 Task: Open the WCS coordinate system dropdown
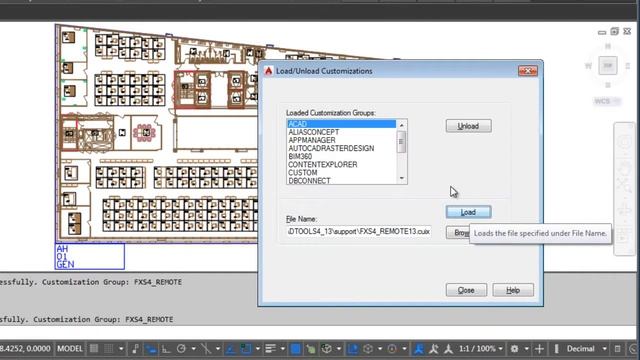click(607, 101)
